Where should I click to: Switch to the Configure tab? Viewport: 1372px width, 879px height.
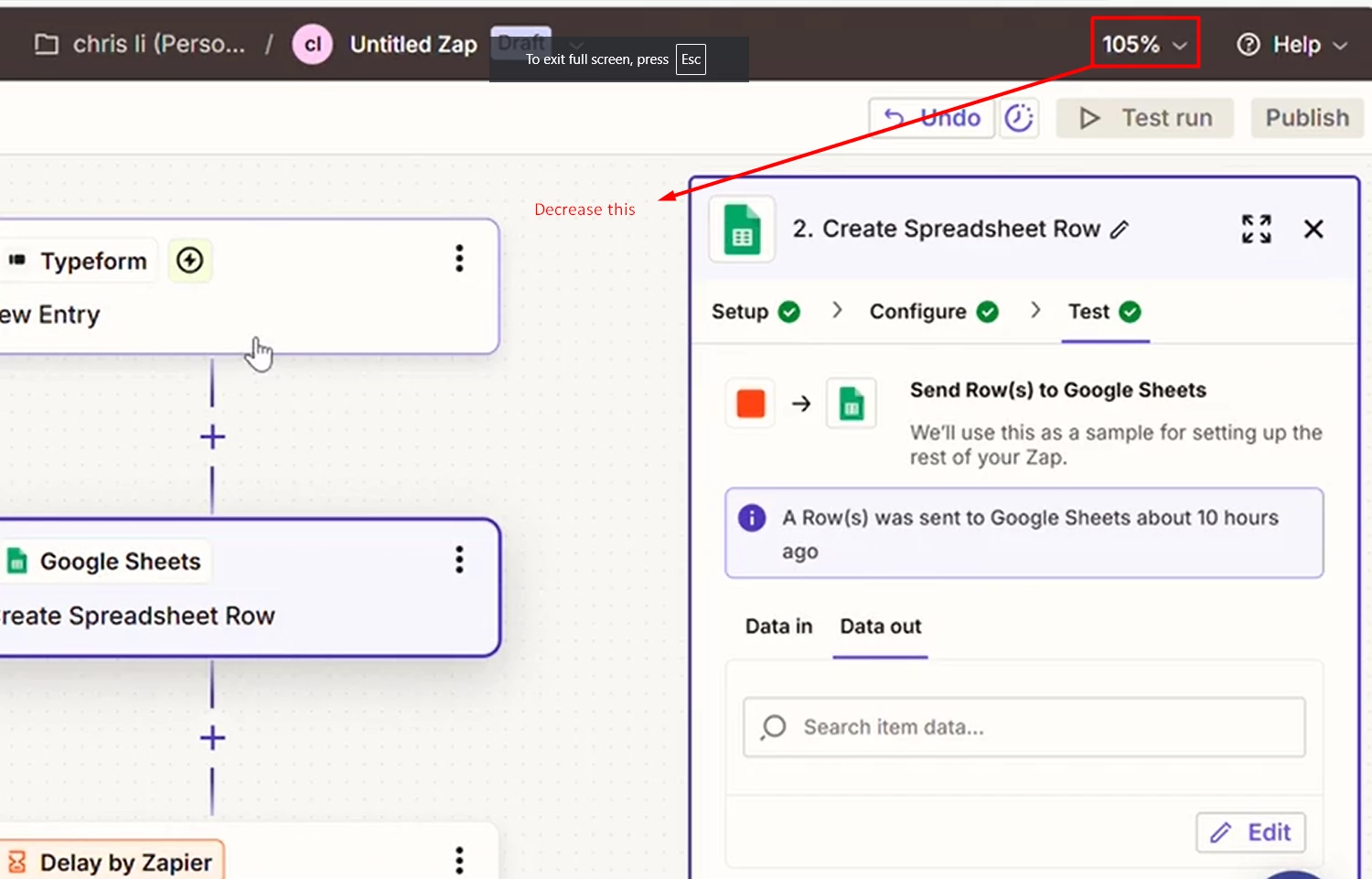pos(934,312)
